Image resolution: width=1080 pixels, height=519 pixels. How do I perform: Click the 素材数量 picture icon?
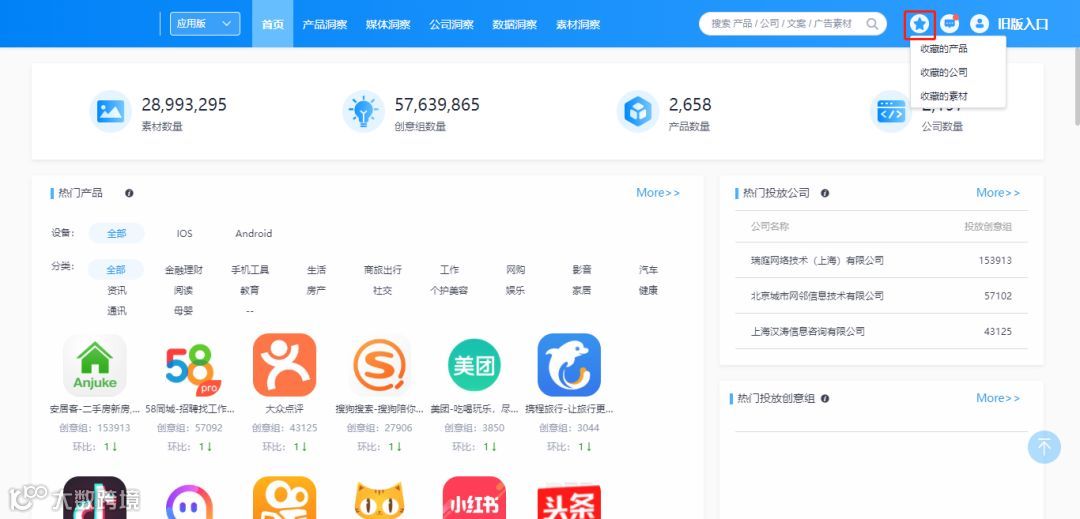coord(110,112)
